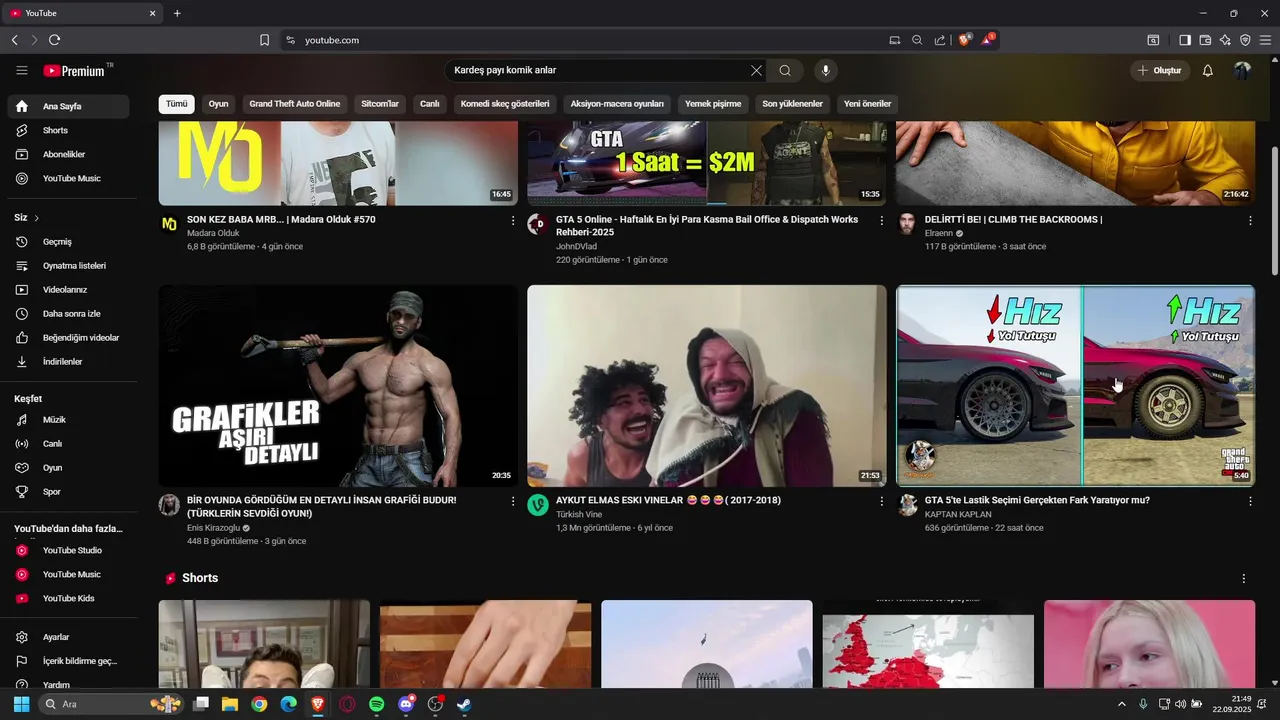Open Daha sonra izle list

point(69,314)
